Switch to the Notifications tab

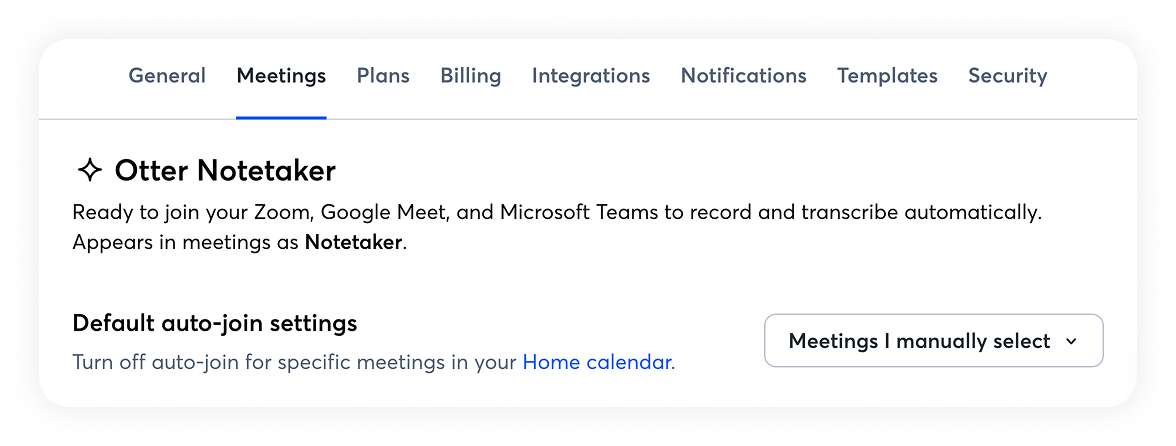click(x=743, y=76)
